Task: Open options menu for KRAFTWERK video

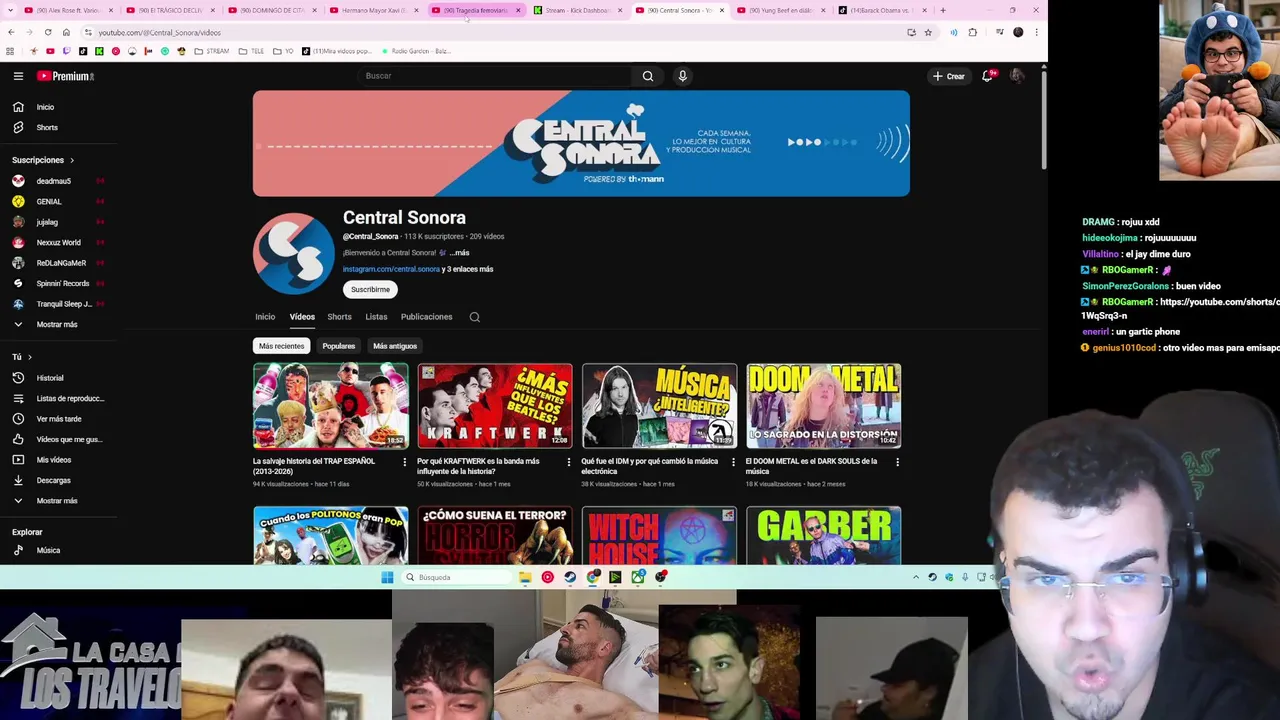Action: (x=569, y=462)
